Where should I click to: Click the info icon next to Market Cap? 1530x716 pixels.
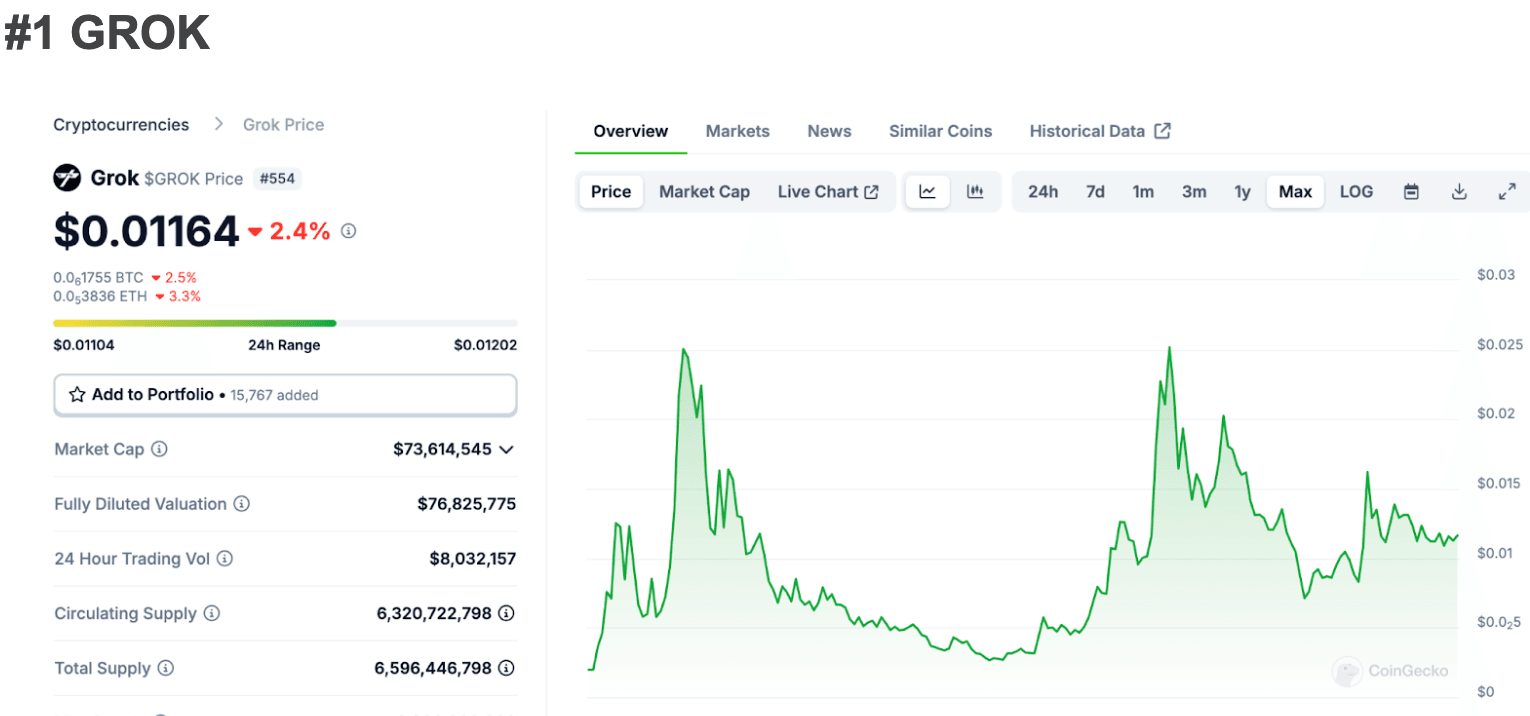click(x=159, y=450)
